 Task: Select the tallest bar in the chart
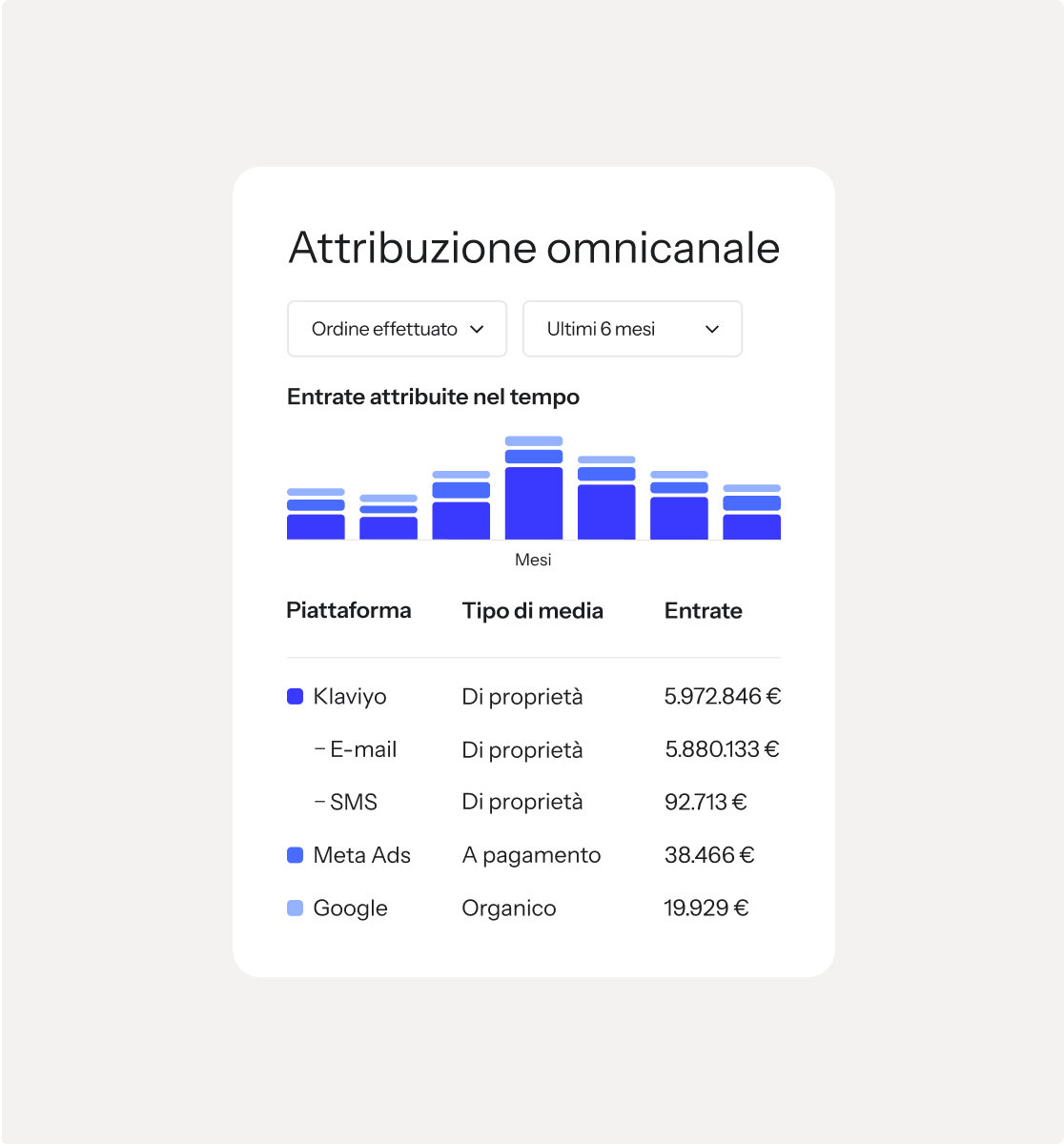coord(534,488)
